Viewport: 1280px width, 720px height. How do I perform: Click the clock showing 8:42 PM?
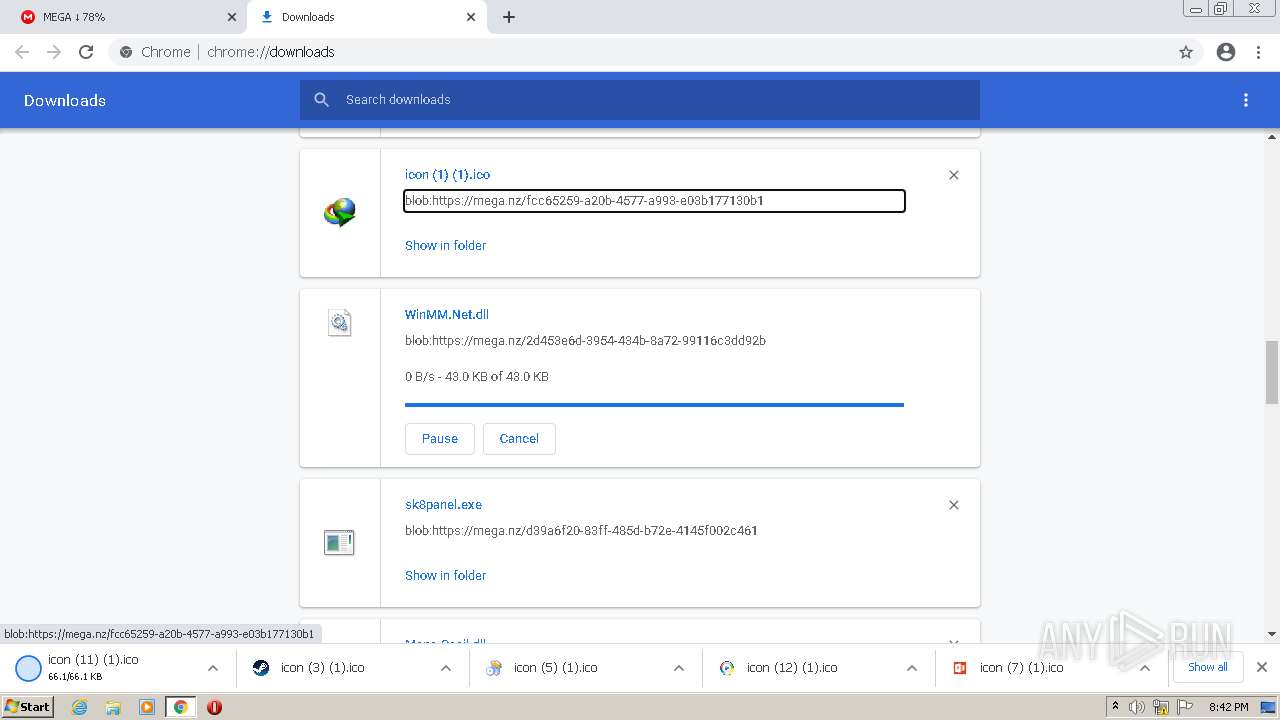[1228, 707]
